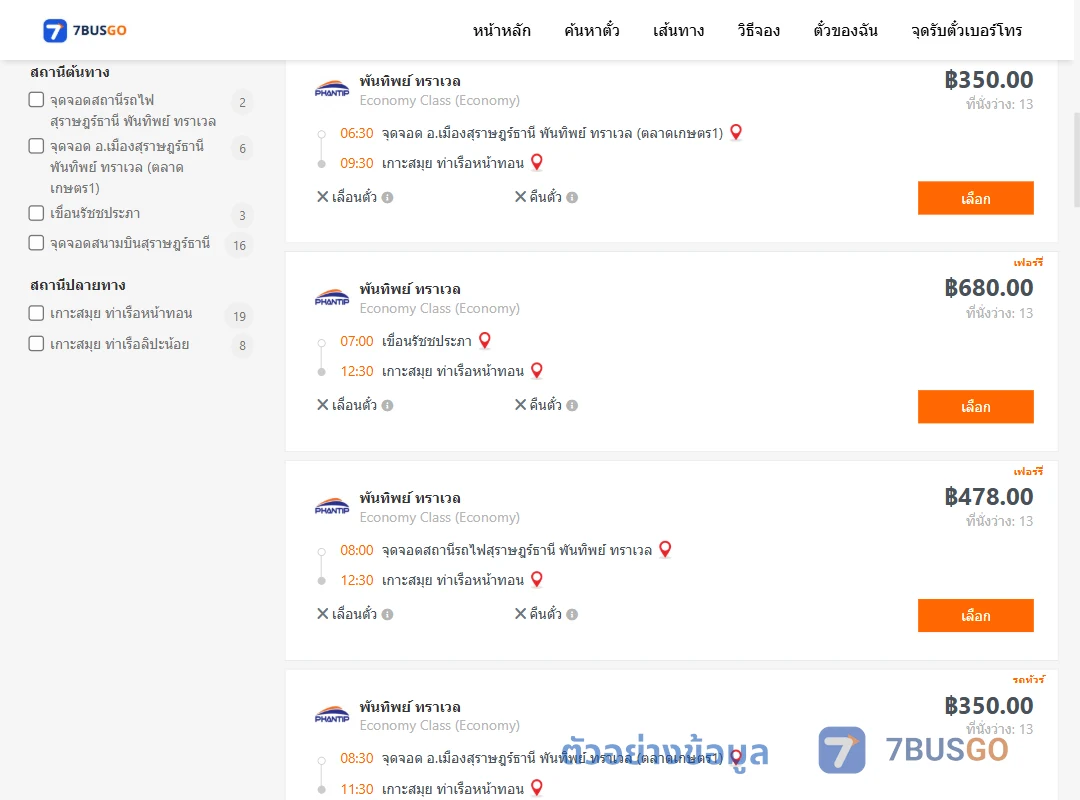Screen dimensions: 1080x800
Task: Click info icon beside เลื่อนตั๋ว on 08:00 trip
Action: [x=388, y=615]
